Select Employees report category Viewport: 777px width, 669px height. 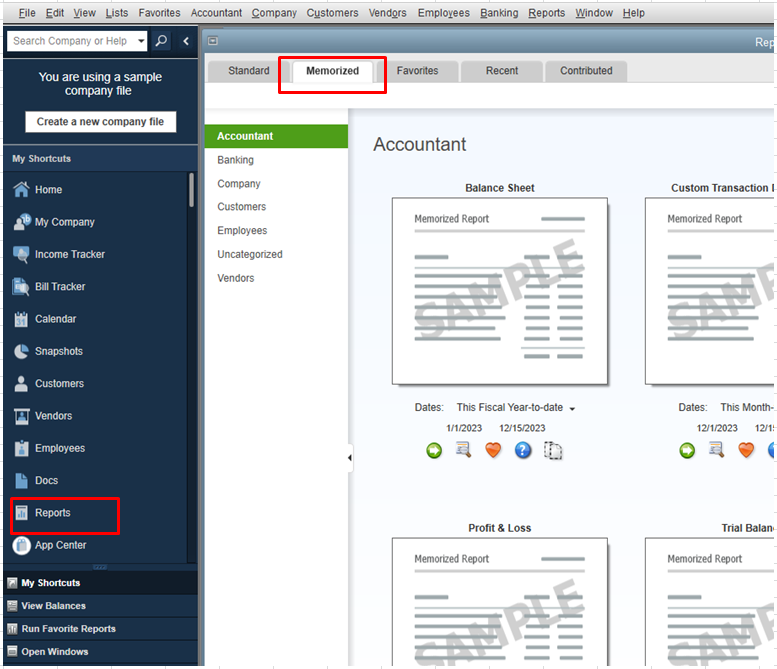pyautogui.click(x=276, y=230)
